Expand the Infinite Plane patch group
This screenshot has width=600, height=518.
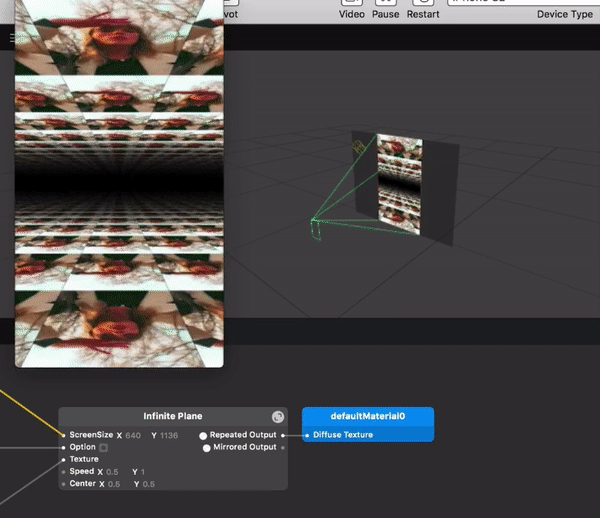[278, 417]
